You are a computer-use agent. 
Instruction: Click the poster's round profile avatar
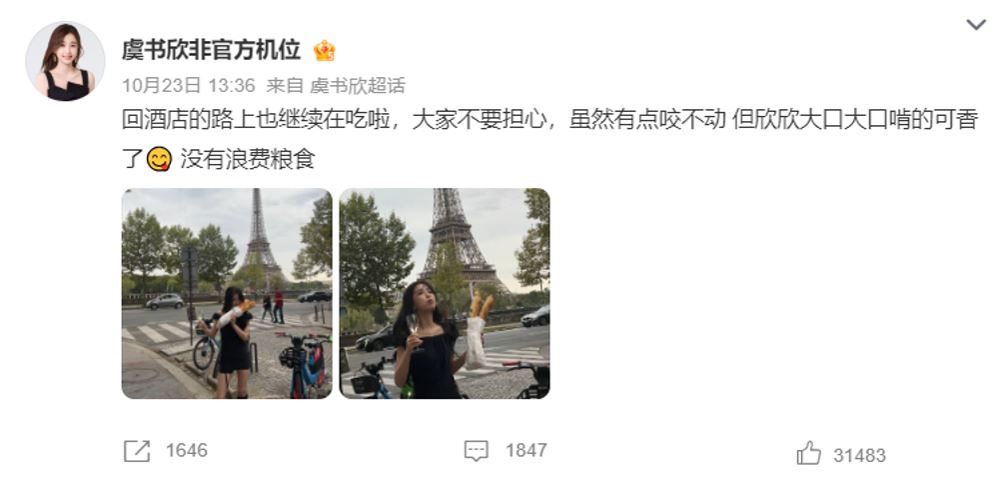[x=65, y=61]
